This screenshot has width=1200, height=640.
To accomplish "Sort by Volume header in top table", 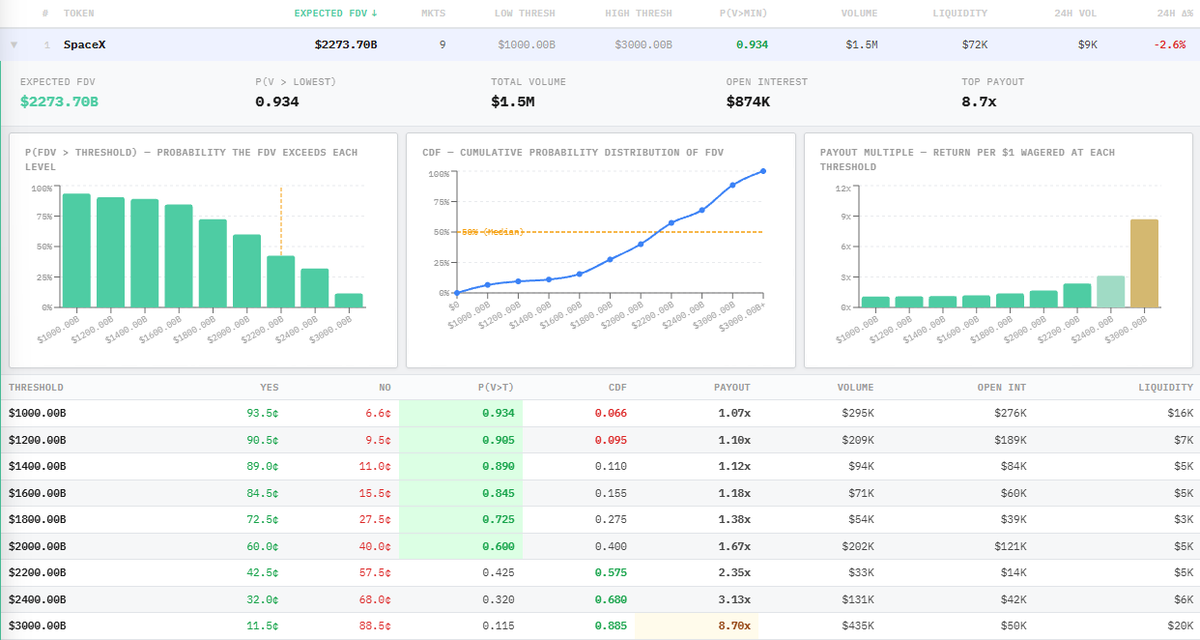I will 858,14.
